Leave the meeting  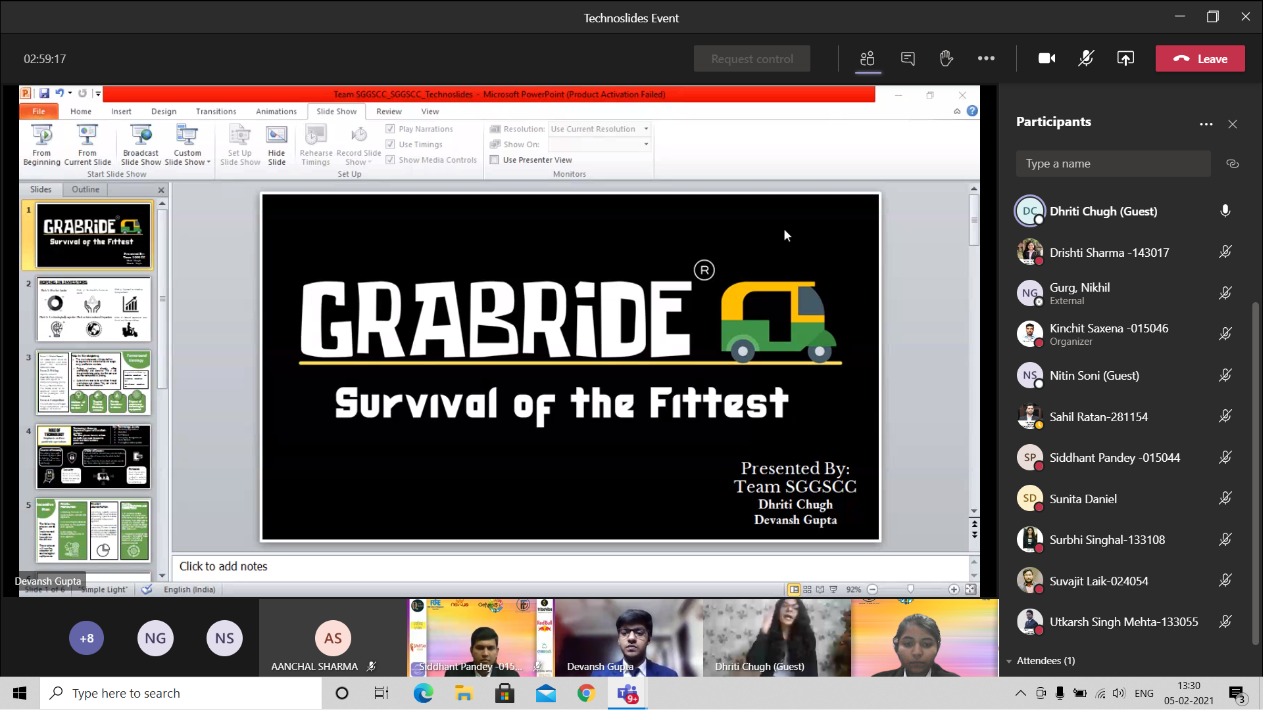(1199, 59)
